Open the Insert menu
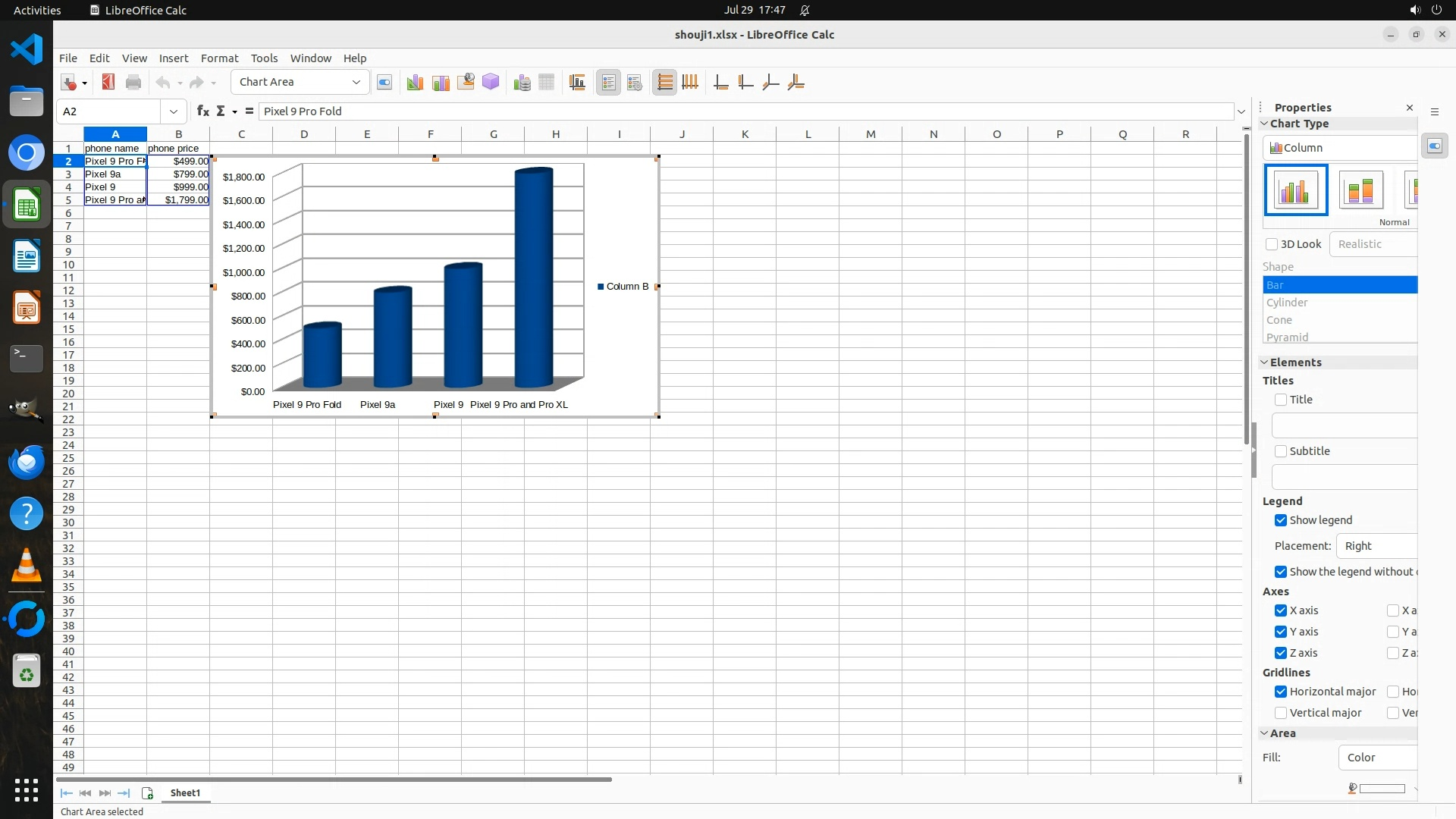Screen dimensions: 1456x819 pos(173,58)
